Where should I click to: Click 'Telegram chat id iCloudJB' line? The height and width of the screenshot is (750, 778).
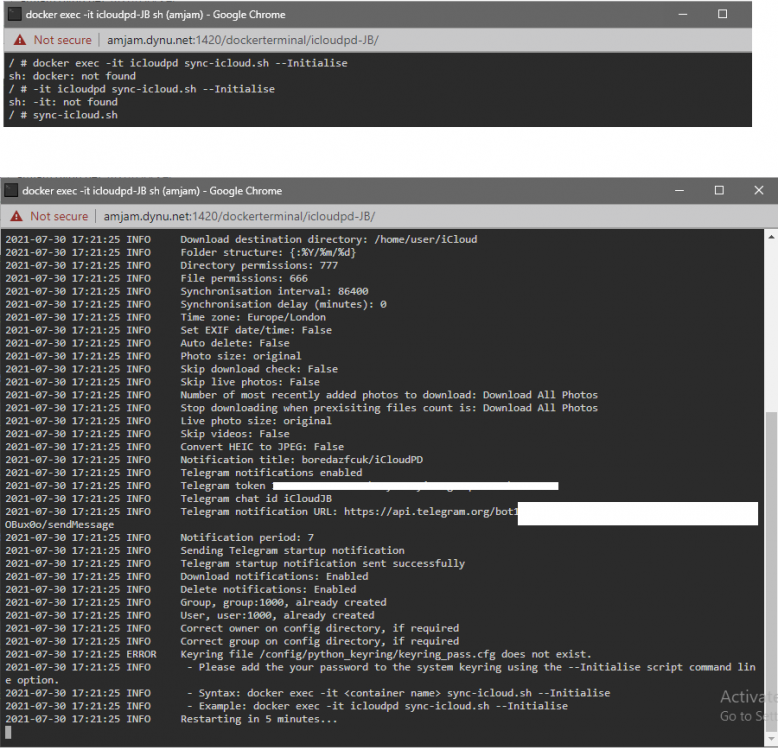[x=256, y=499]
